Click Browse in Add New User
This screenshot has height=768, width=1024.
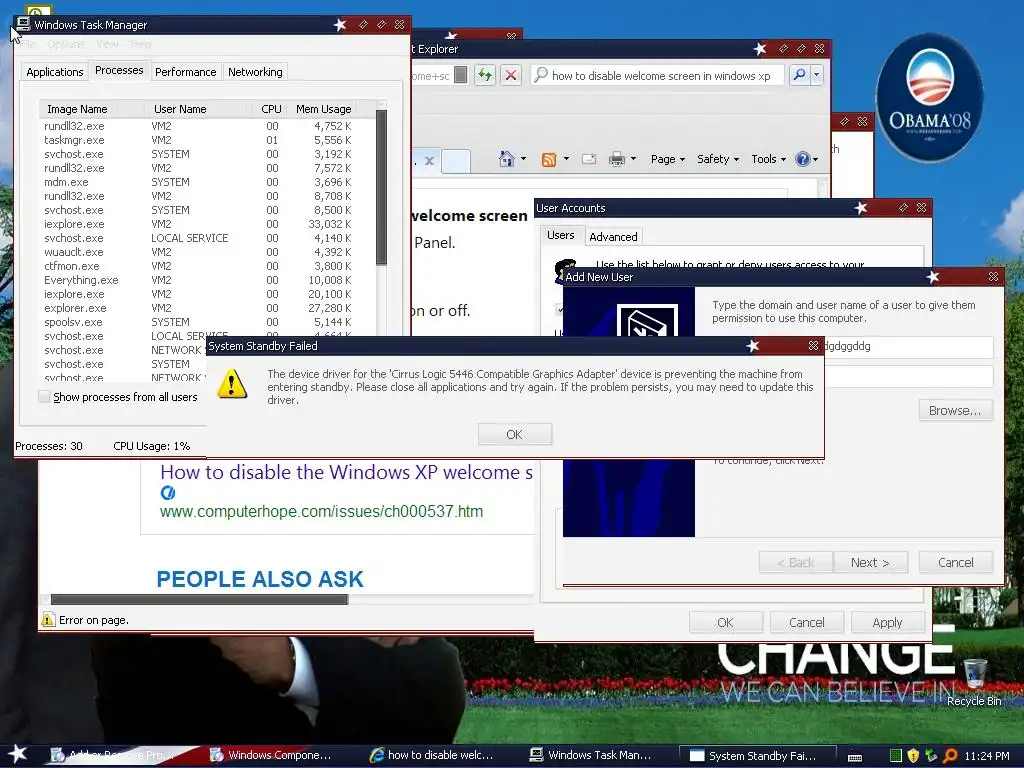pyautogui.click(x=955, y=410)
